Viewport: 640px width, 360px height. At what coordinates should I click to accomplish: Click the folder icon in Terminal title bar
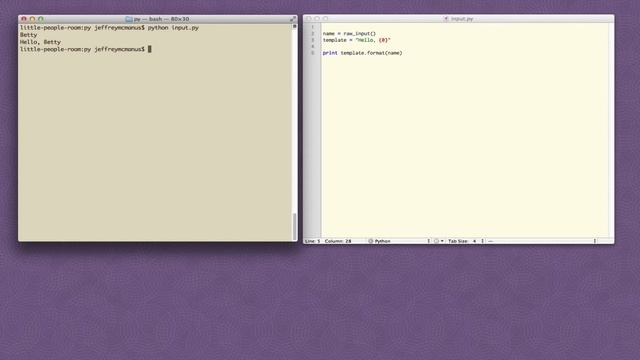pos(129,19)
